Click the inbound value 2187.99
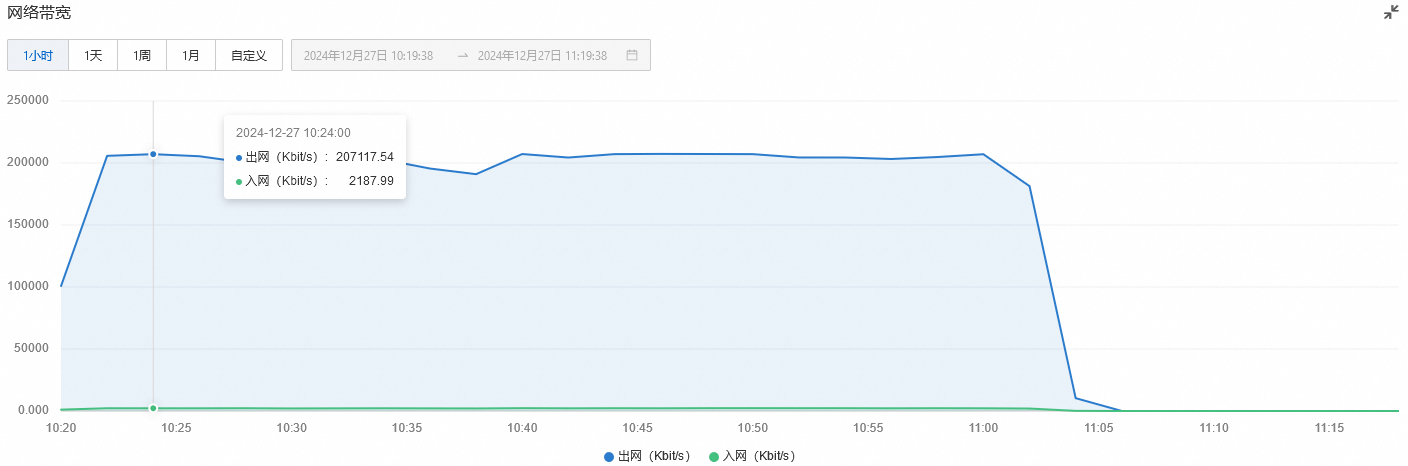This screenshot has height=466, width=1408. tap(371, 181)
